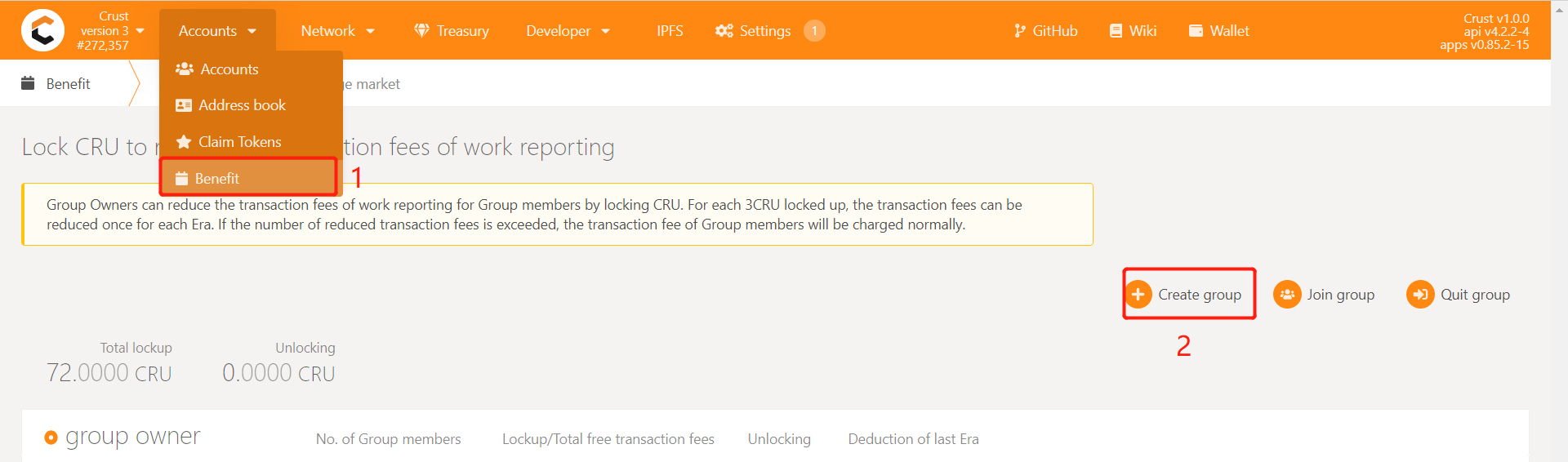Open the Developer menu

[x=568, y=31]
